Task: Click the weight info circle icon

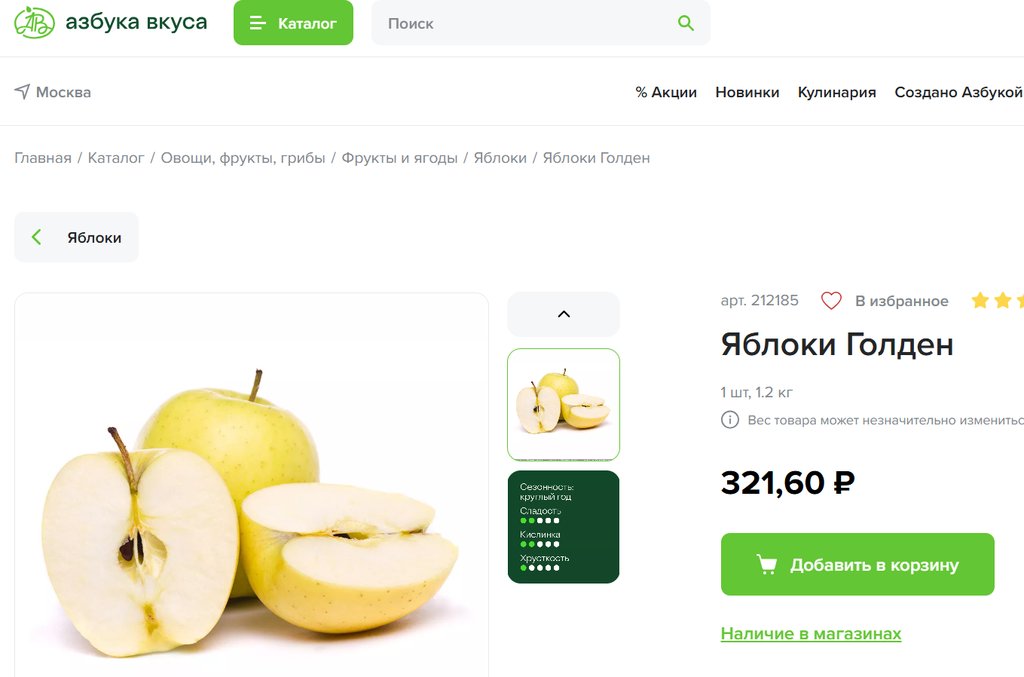Action: 729,420
